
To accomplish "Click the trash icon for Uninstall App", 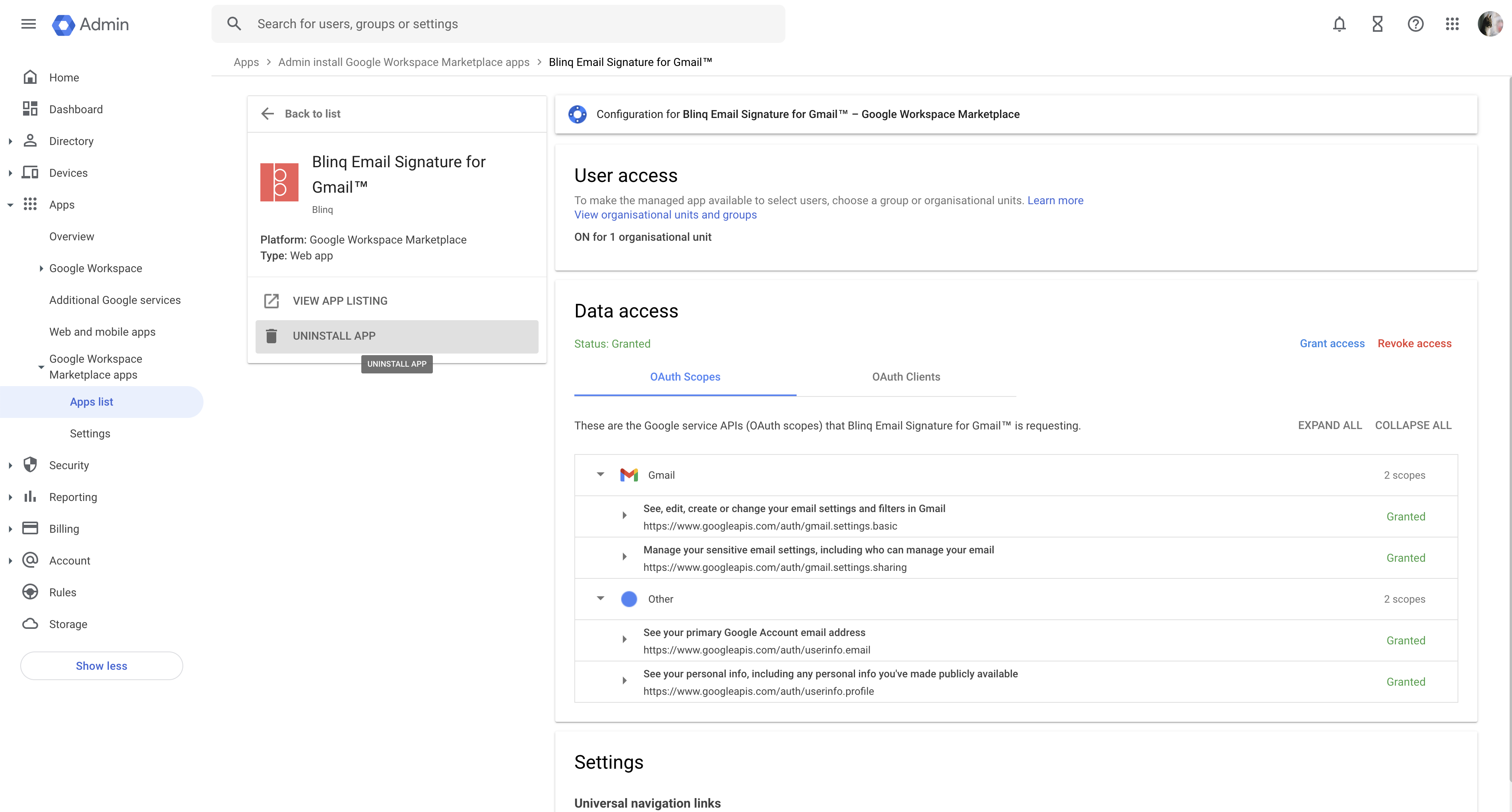I will [271, 336].
